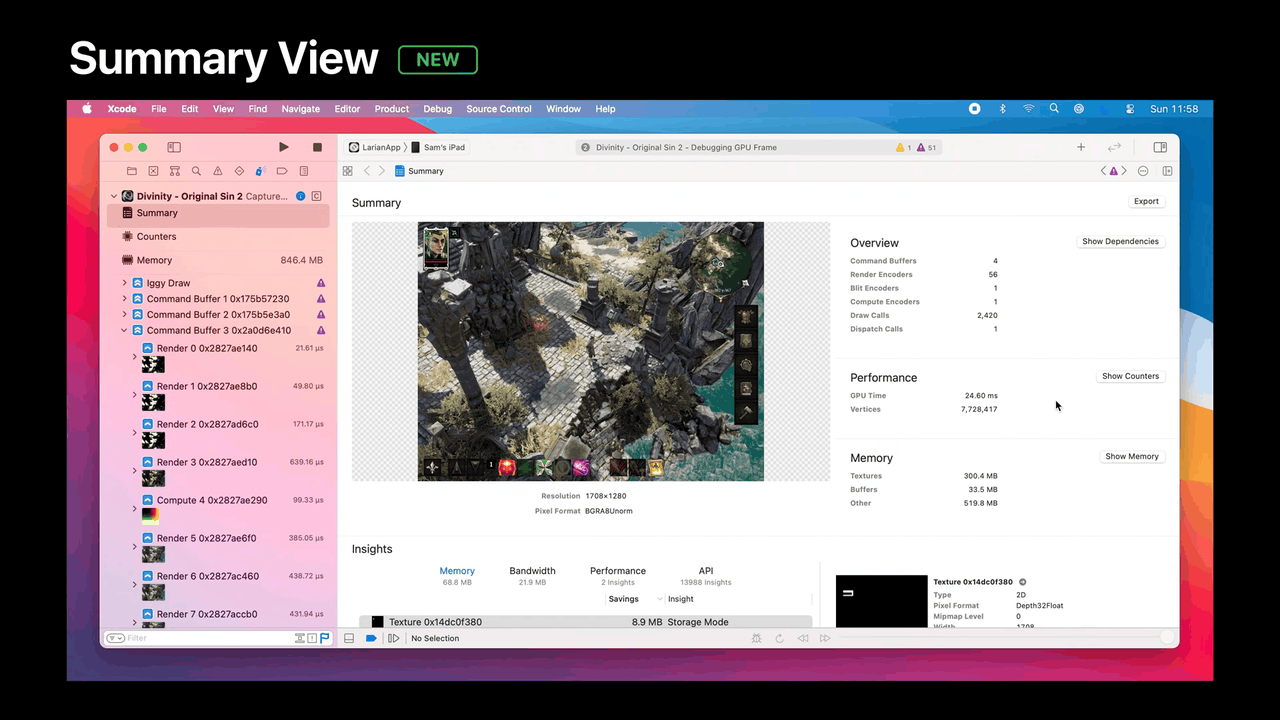
Task: Open the Test navigator diamond icon
Action: pyautogui.click(x=239, y=171)
